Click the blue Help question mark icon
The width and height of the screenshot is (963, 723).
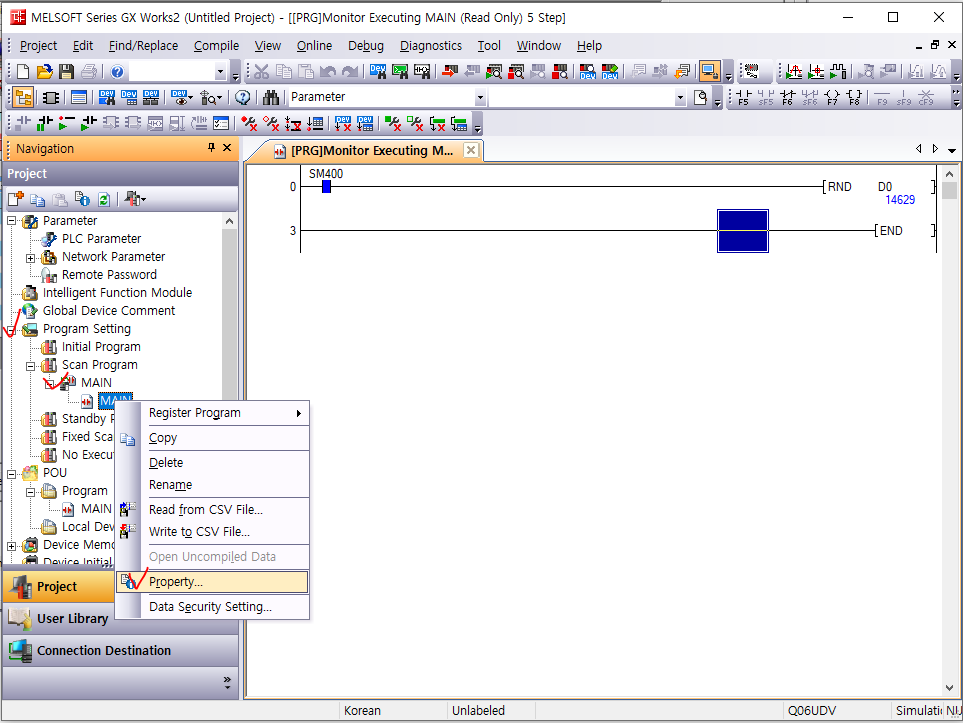(117, 72)
